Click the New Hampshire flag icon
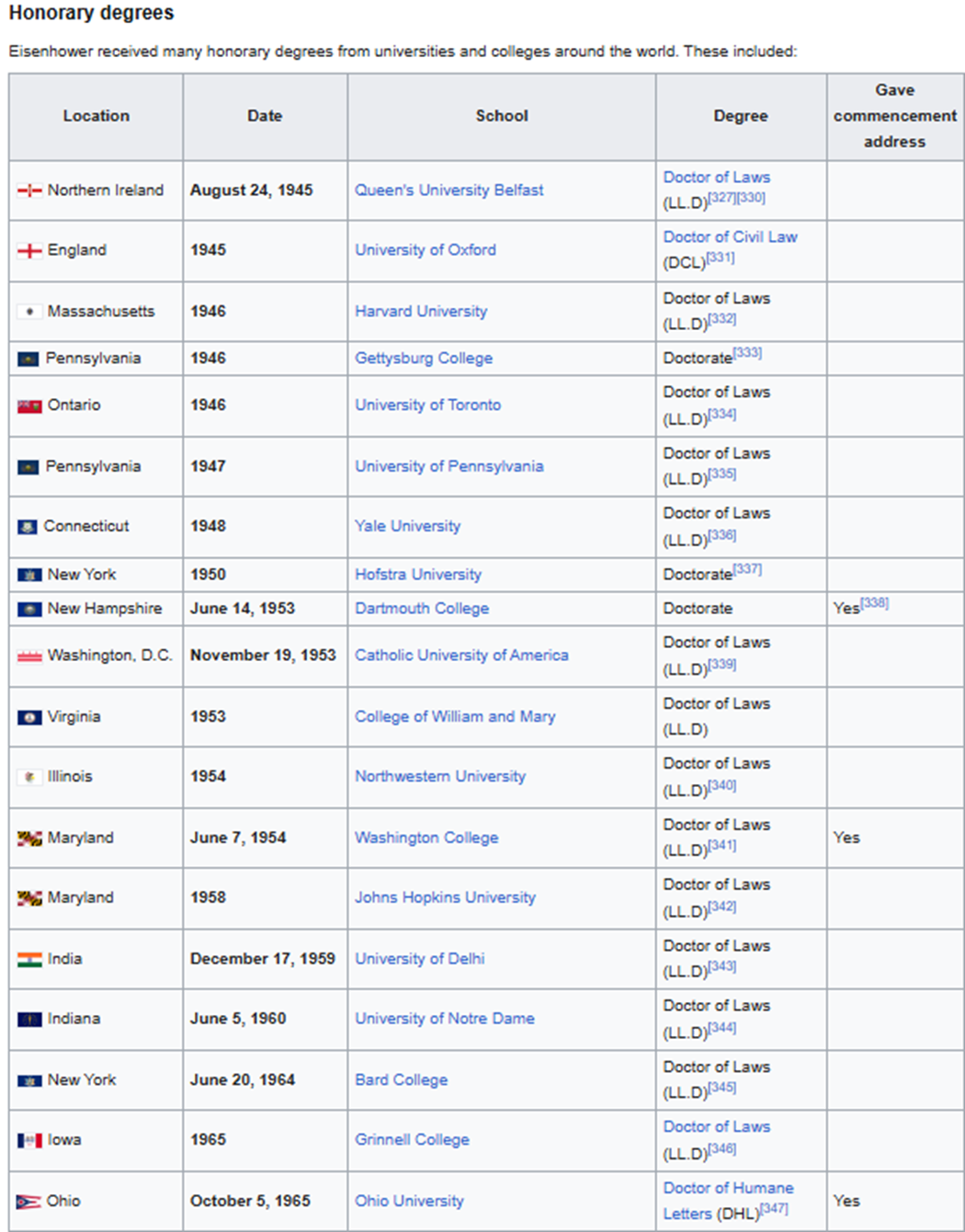The image size is (965, 1232). (29, 609)
